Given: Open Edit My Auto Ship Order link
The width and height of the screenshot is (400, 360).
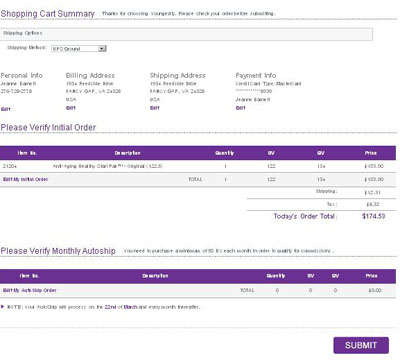Looking at the screenshot, I should [30, 290].
